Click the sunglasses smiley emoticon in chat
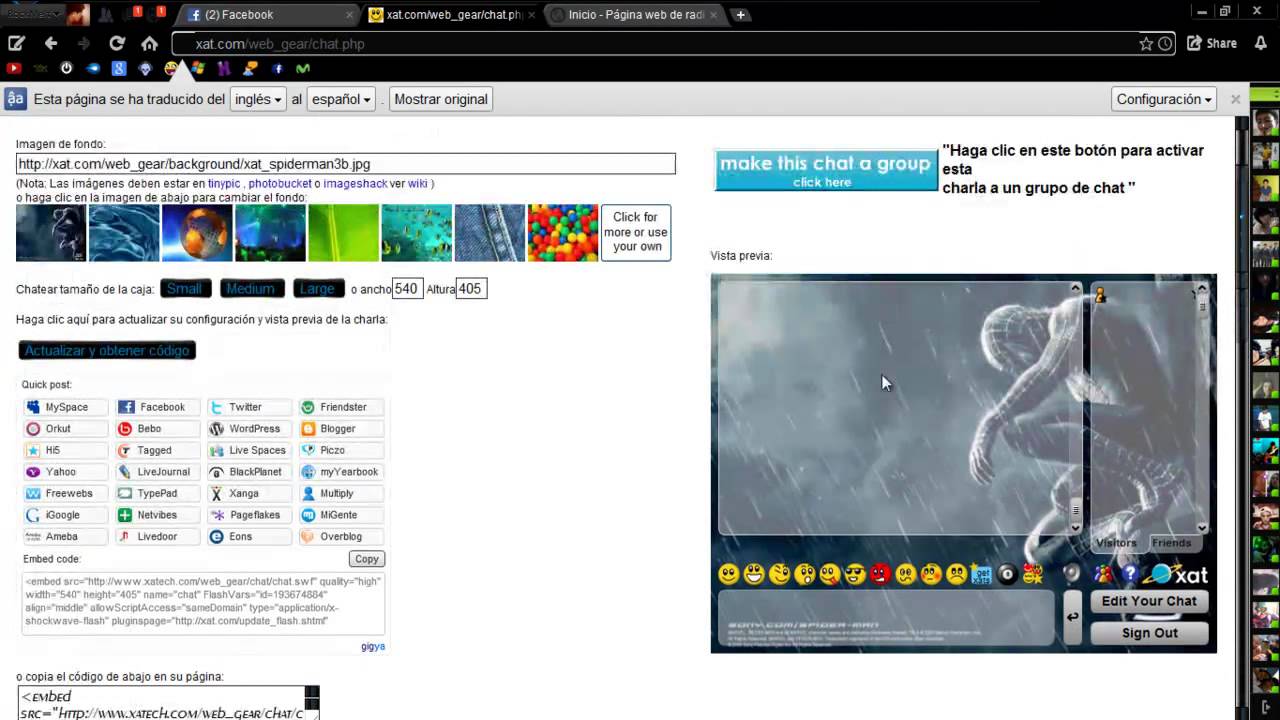Image resolution: width=1280 pixels, height=720 pixels. pos(855,574)
